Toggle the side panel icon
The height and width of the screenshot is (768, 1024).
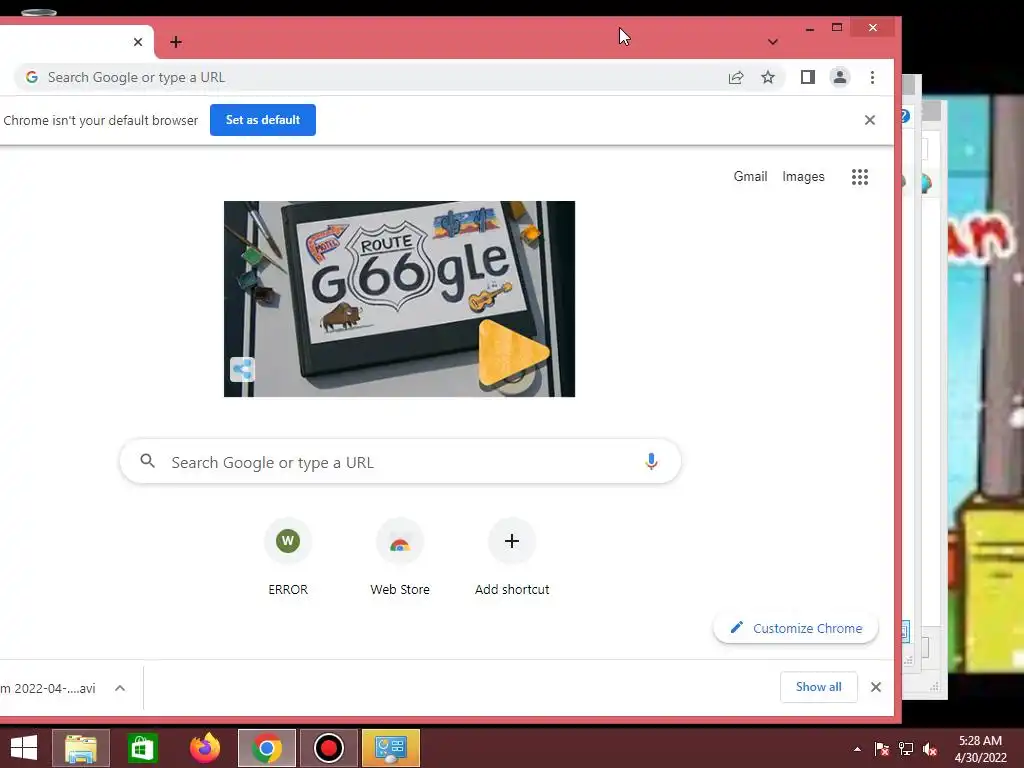click(x=808, y=77)
